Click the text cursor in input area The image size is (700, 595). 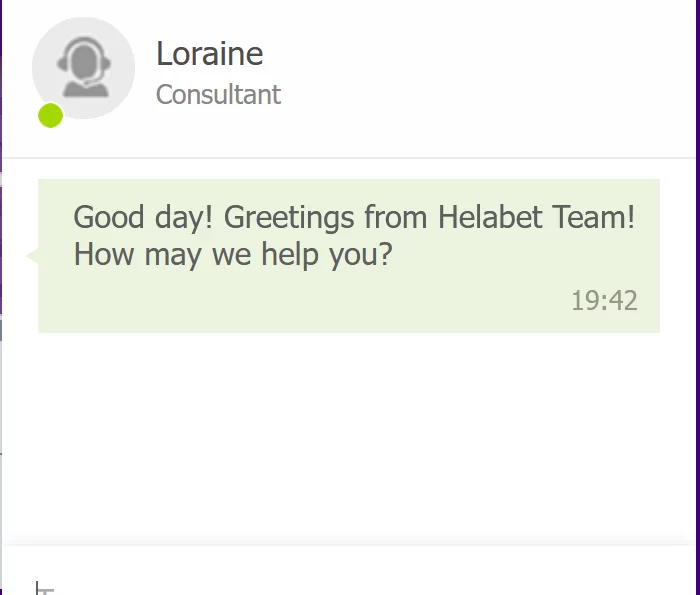[37, 587]
